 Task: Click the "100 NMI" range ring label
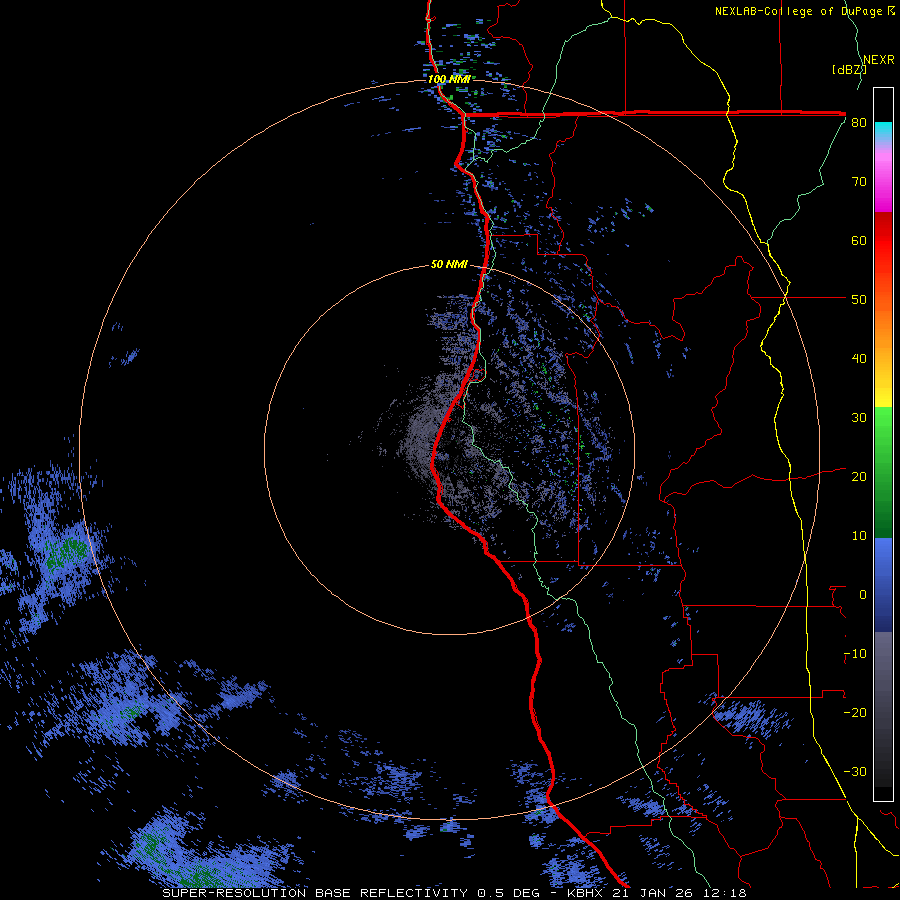[x=449, y=79]
